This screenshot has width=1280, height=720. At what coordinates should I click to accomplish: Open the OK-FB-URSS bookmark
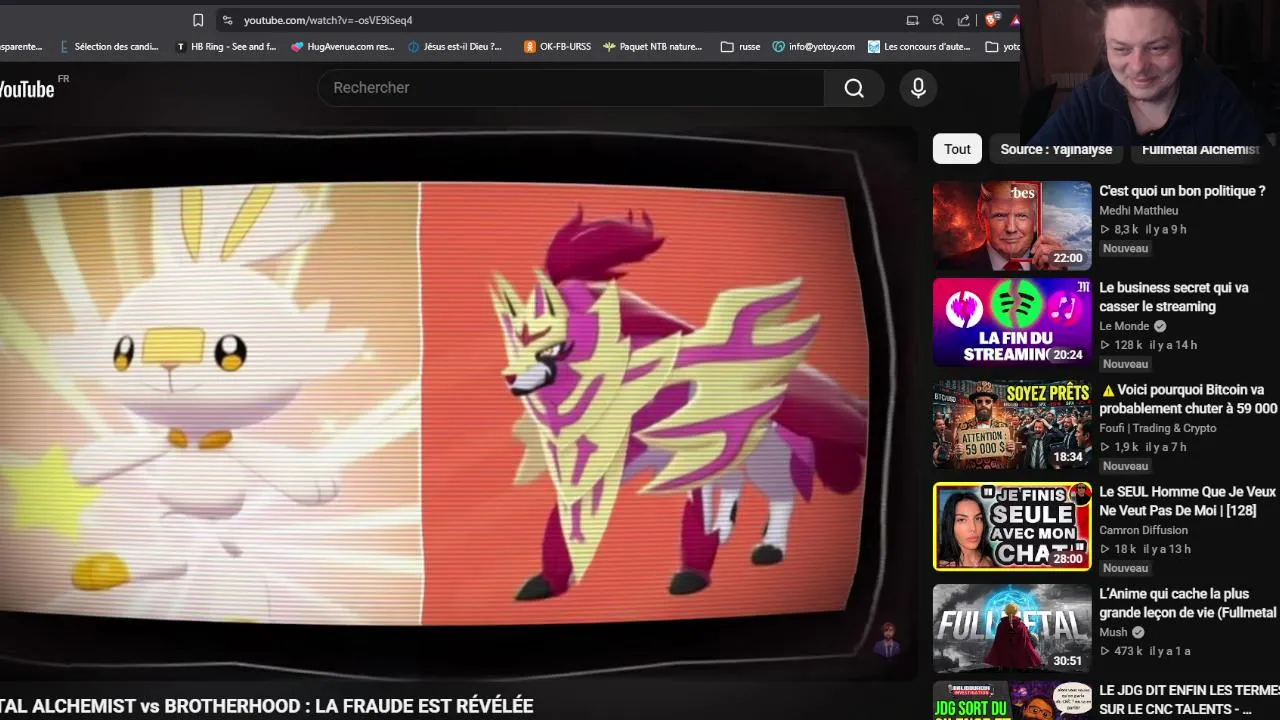click(x=557, y=46)
